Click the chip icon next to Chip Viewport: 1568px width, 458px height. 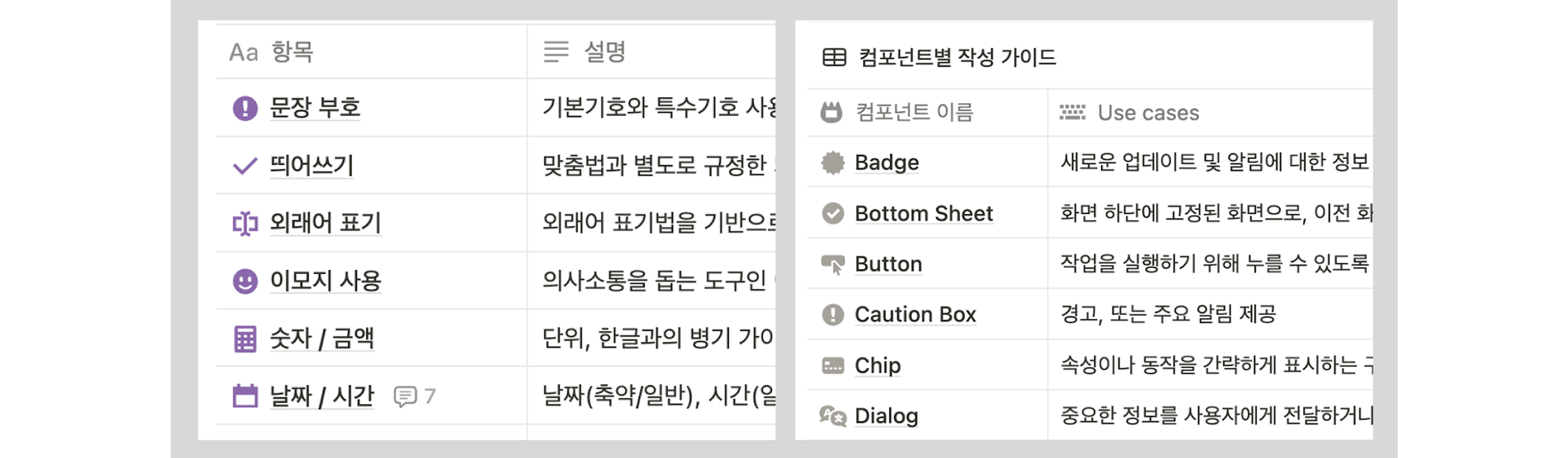coord(834,364)
